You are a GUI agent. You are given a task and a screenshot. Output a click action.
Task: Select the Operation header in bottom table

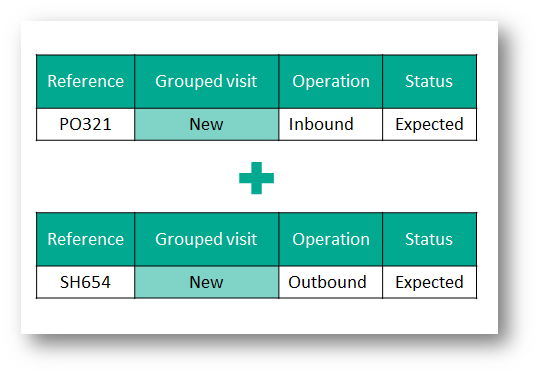tap(331, 239)
